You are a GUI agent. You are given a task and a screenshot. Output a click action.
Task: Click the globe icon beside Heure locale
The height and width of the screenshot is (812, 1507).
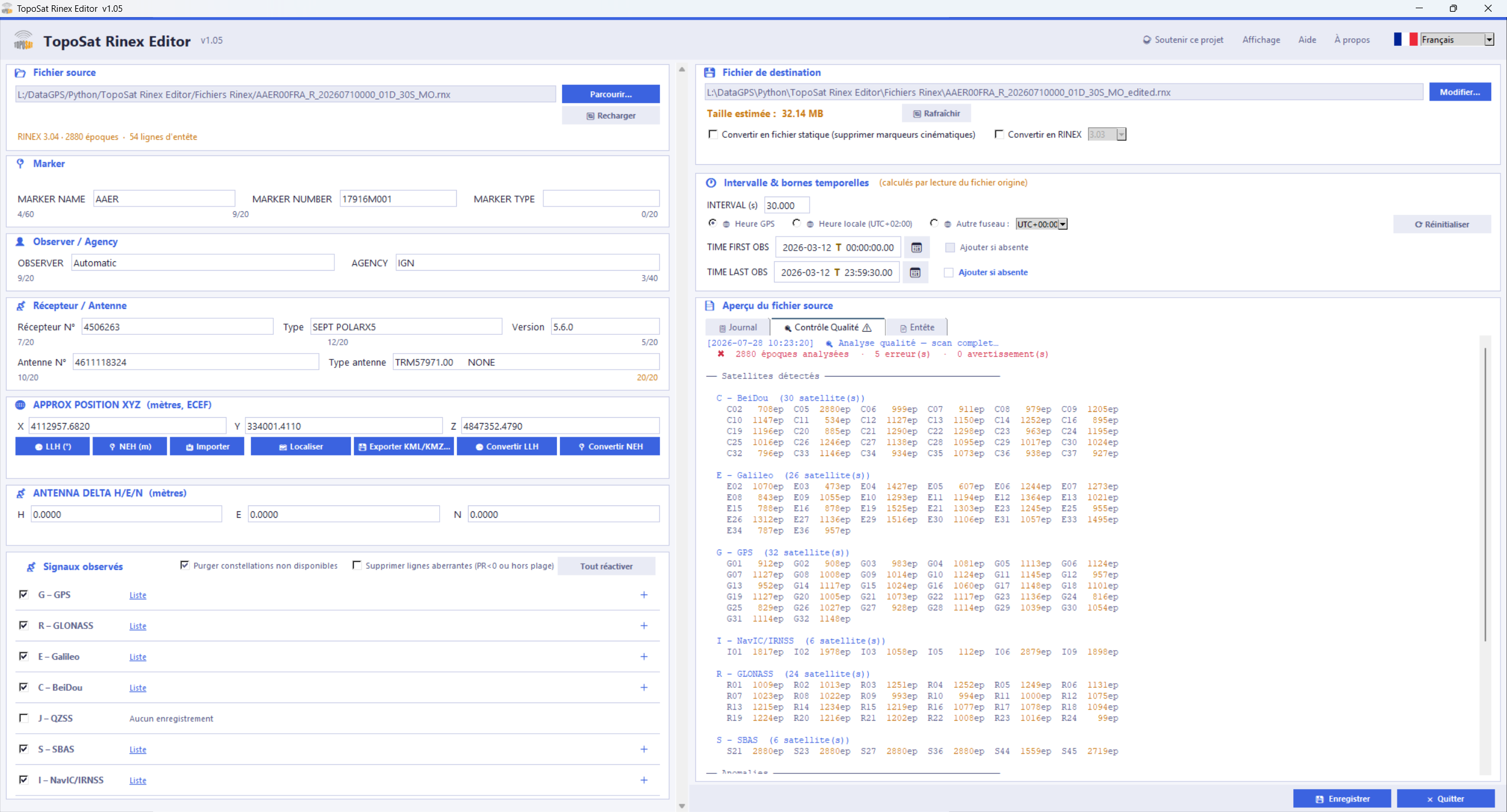(811, 224)
